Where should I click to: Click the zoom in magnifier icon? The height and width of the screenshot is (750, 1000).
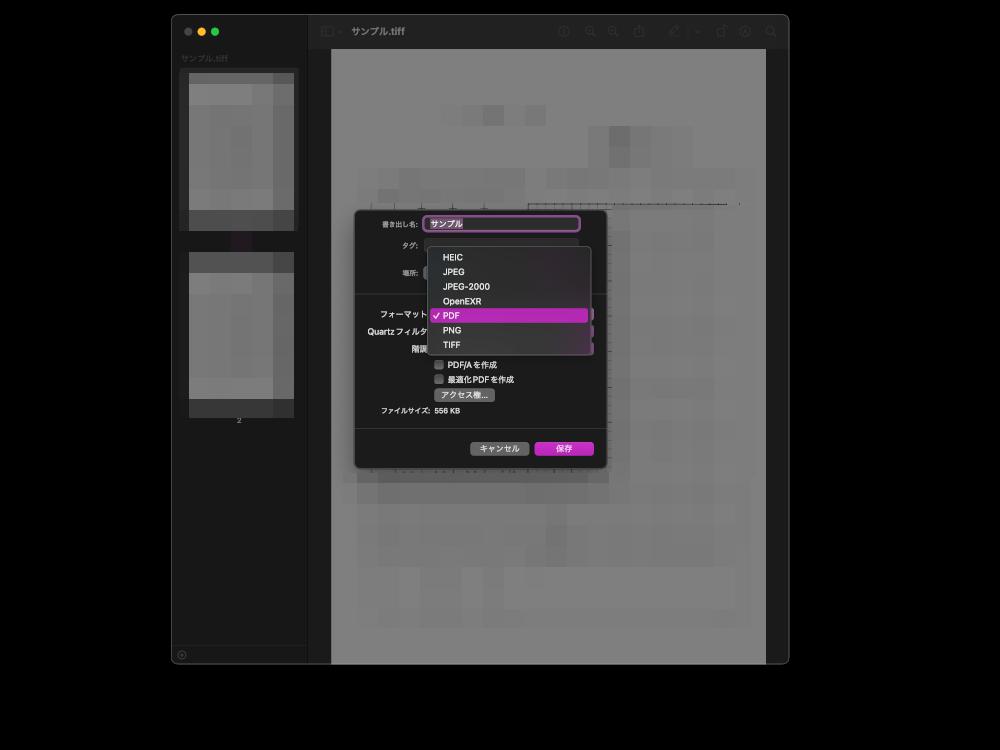(x=614, y=31)
